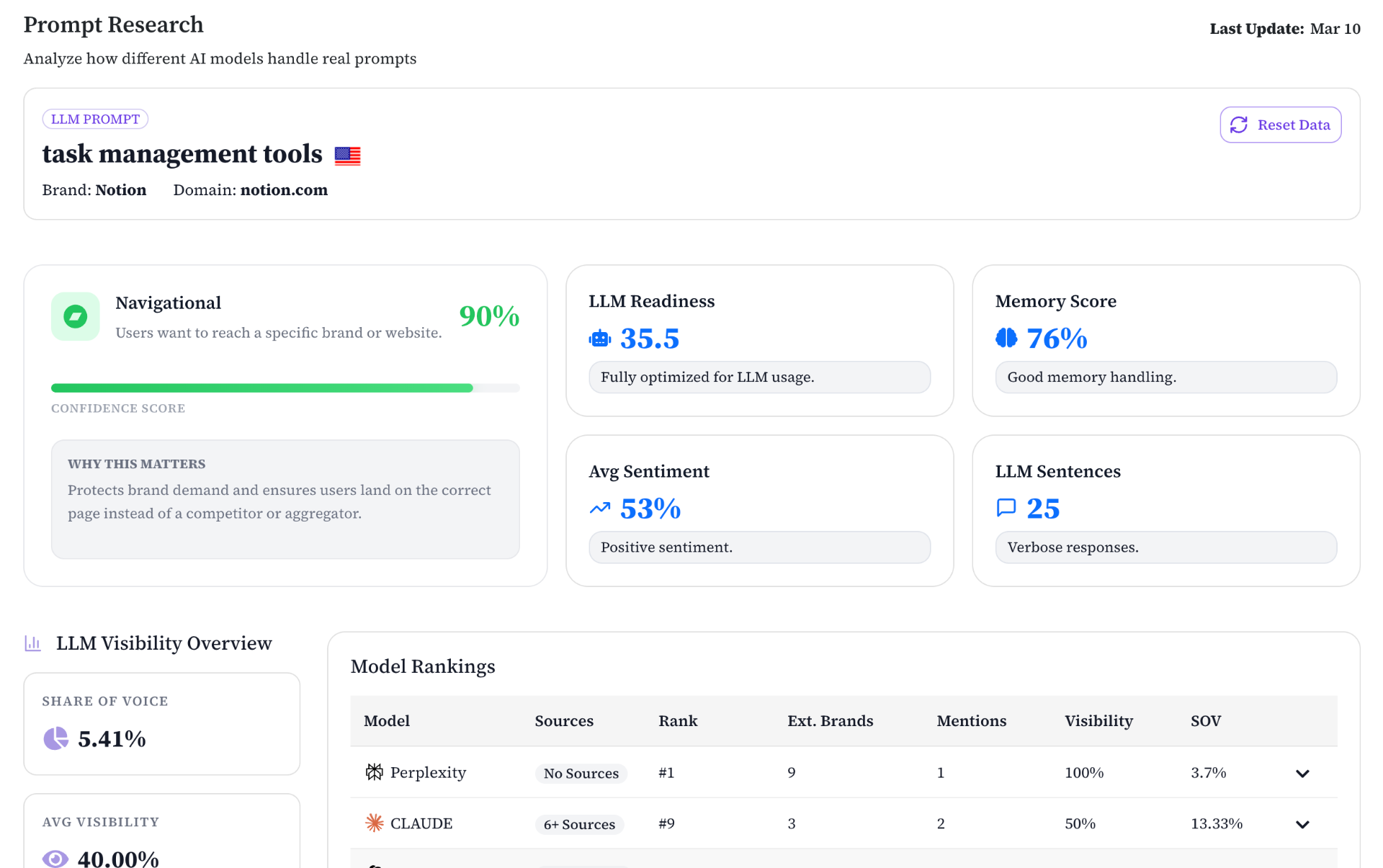Click the green Navigational compass icon
This screenshot has width=1383, height=868.
[76, 316]
